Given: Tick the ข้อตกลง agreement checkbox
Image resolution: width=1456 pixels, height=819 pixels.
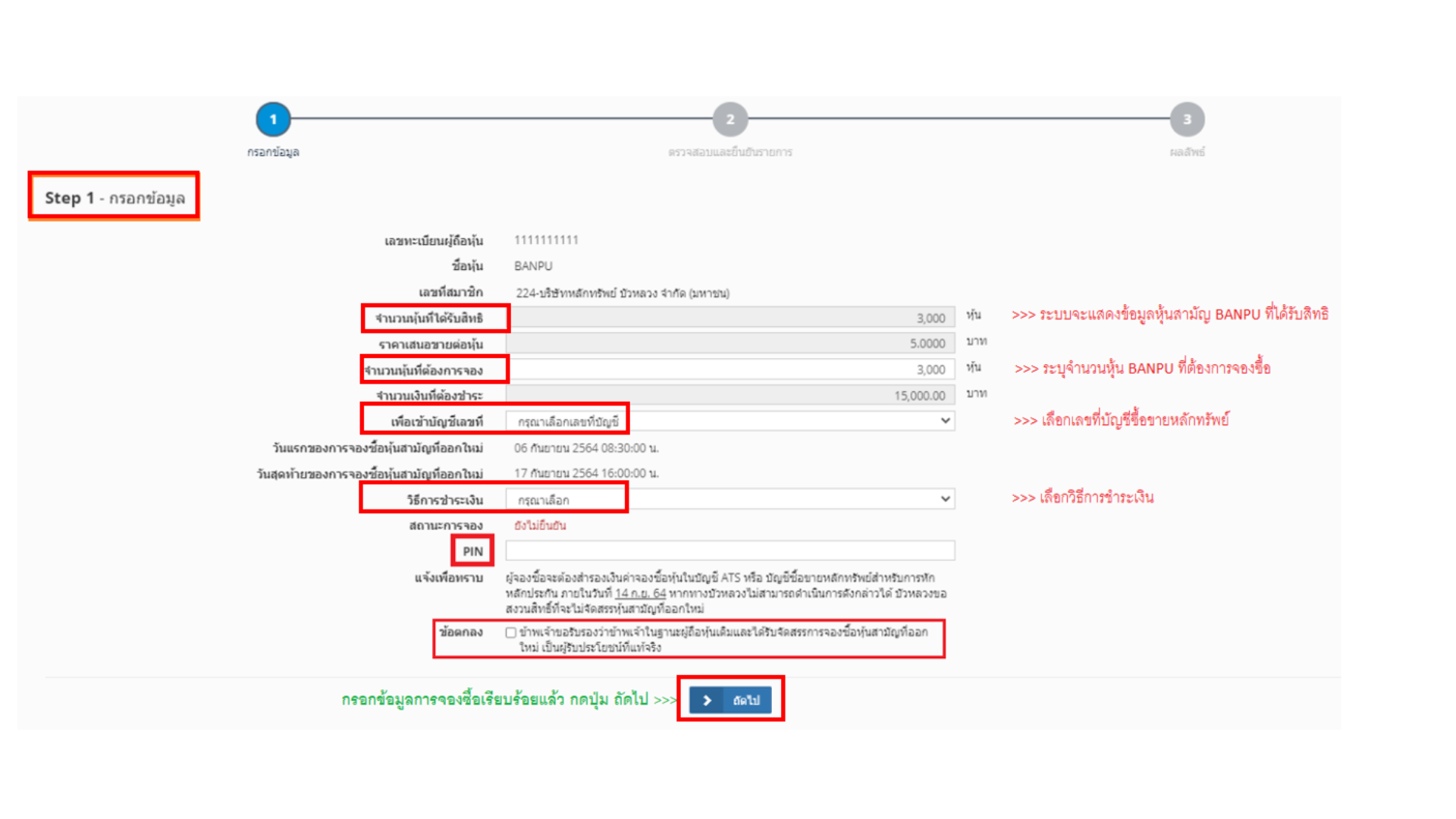Looking at the screenshot, I should pyautogui.click(x=510, y=632).
